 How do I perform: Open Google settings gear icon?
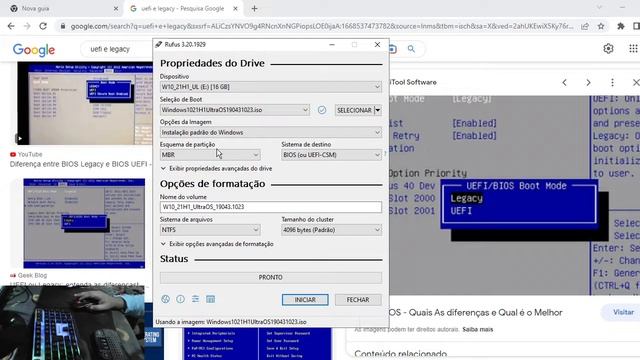pos(608,49)
